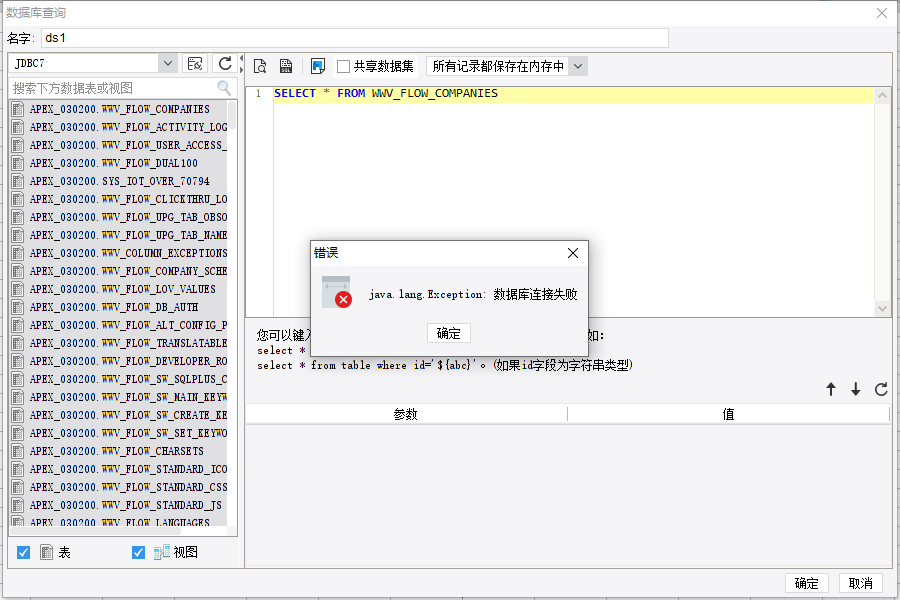Select APEX_030200.WWV_FLOW_COMPANIES table

118,109
